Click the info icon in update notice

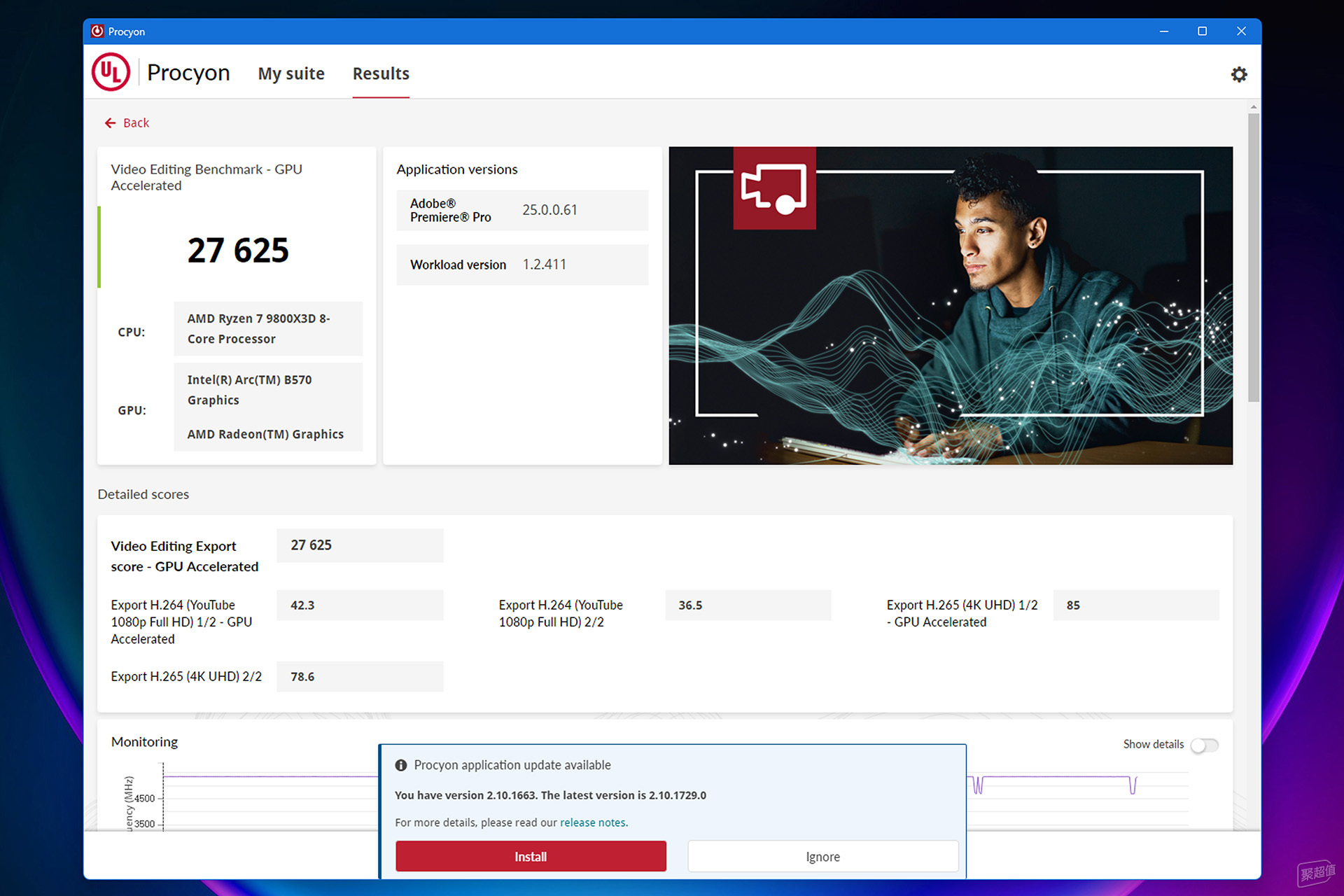click(x=401, y=765)
